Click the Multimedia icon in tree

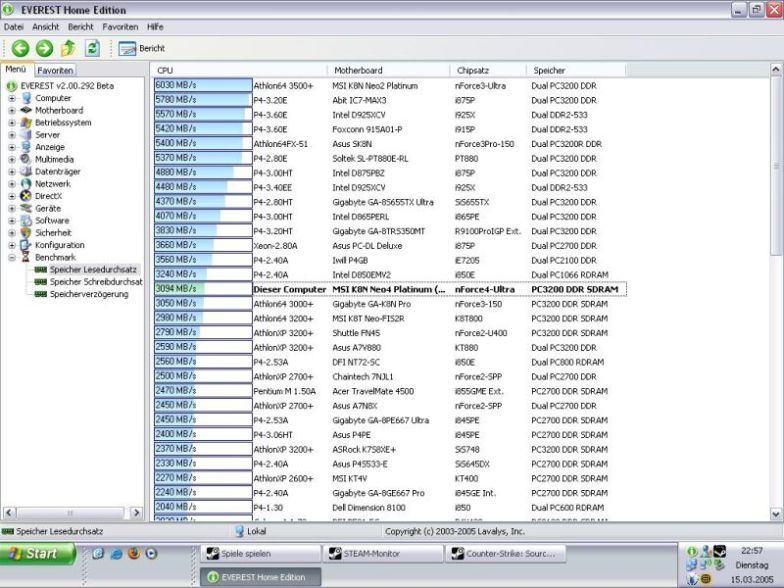pyautogui.click(x=26, y=159)
